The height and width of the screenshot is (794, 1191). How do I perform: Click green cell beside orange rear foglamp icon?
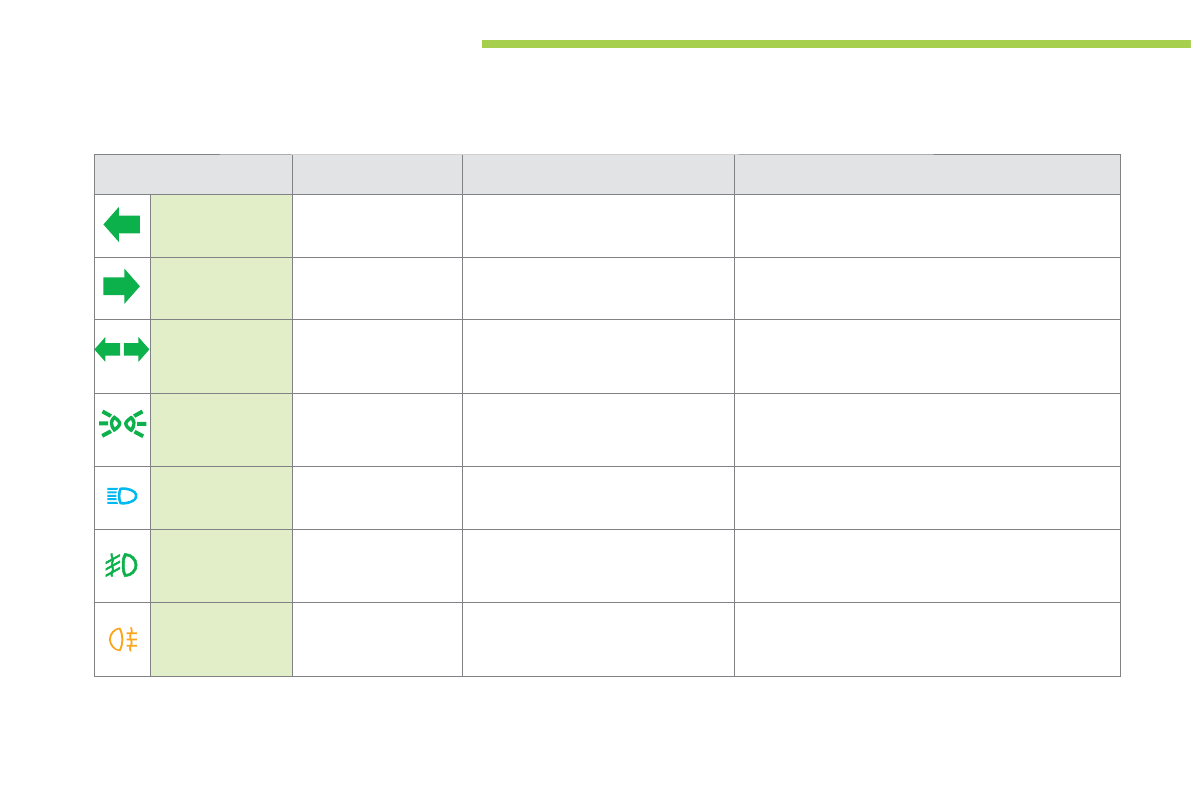click(221, 639)
